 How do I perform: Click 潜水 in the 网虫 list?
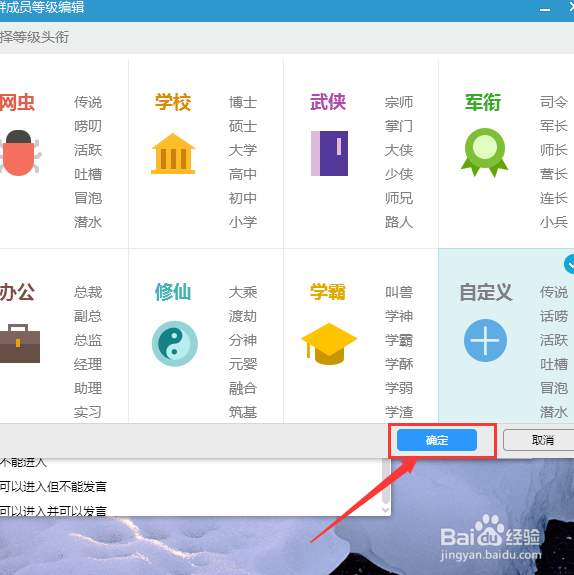point(88,222)
